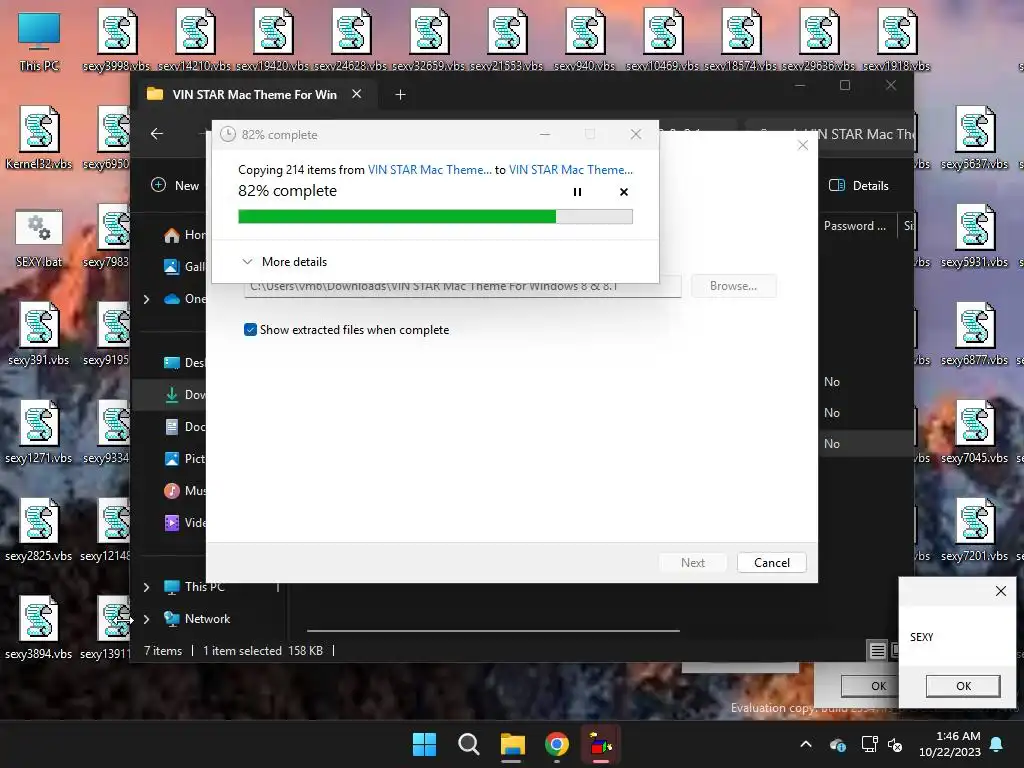Open taskbar Search
This screenshot has width=1024, height=768.
pyautogui.click(x=468, y=744)
